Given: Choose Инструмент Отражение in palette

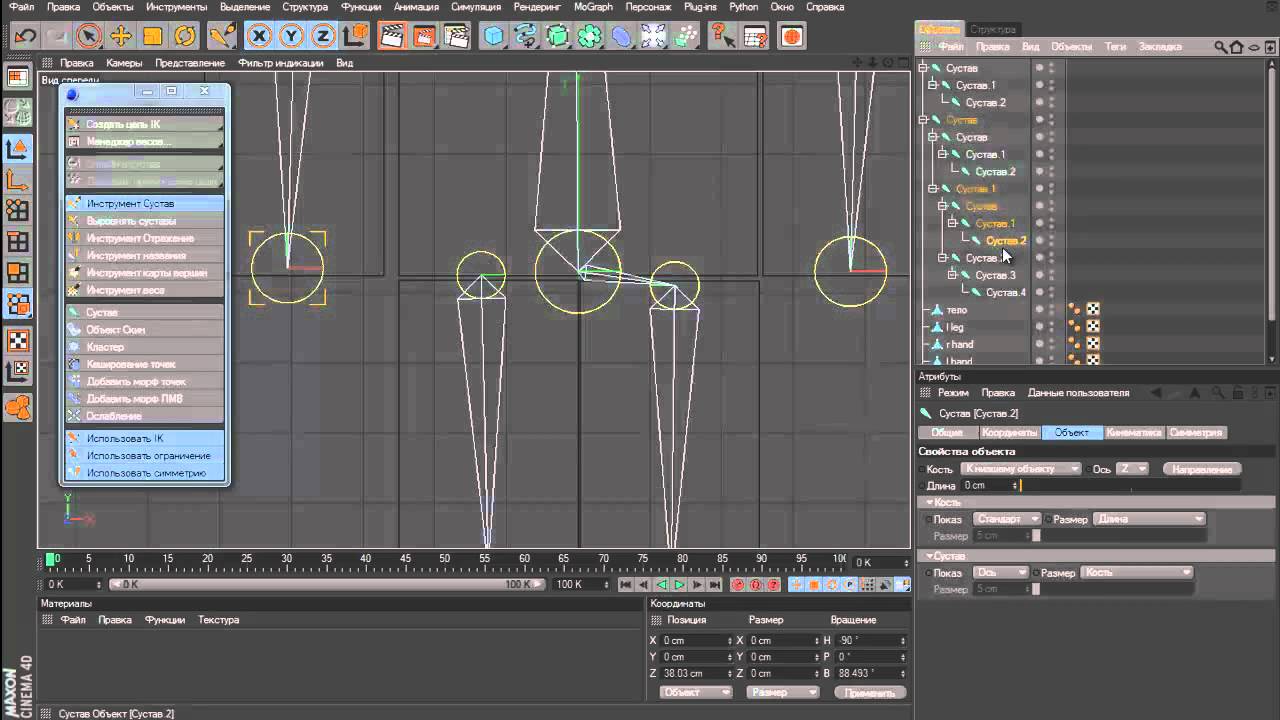Looking at the screenshot, I should click(145, 238).
